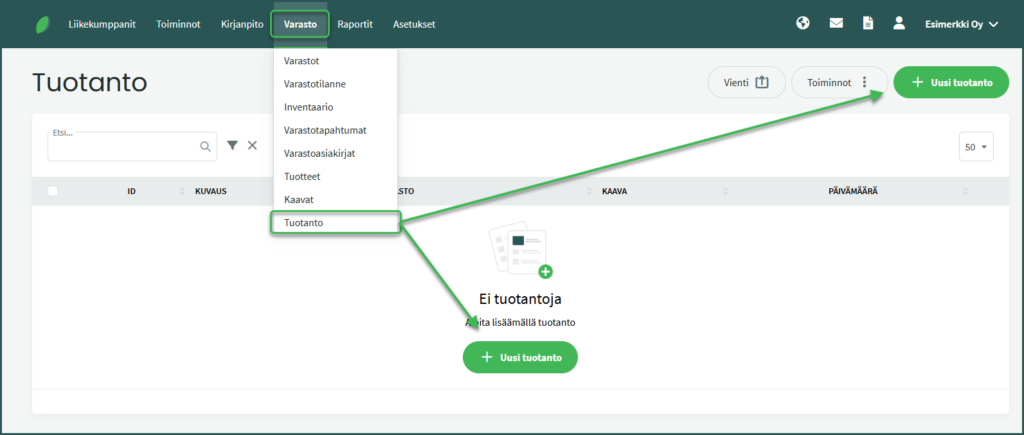The image size is (1024, 435).
Task: Open the envelope messages icon
Action: click(x=836, y=23)
